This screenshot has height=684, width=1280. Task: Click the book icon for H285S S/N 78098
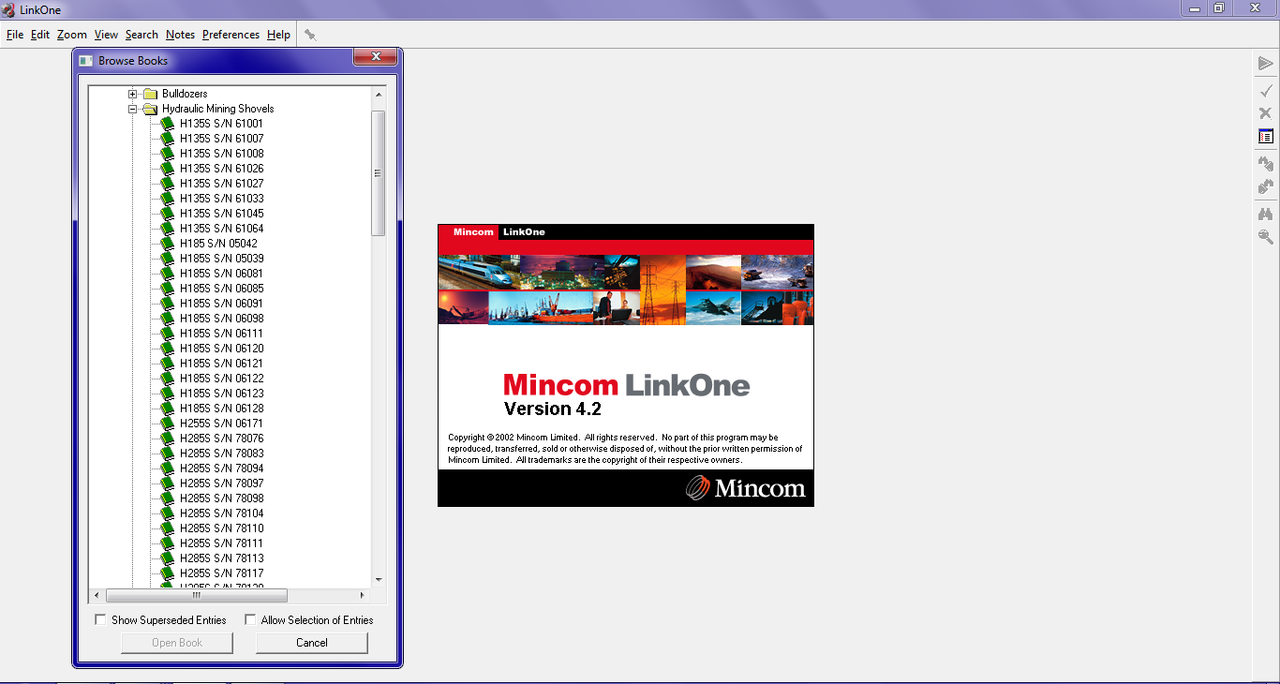pyautogui.click(x=167, y=499)
